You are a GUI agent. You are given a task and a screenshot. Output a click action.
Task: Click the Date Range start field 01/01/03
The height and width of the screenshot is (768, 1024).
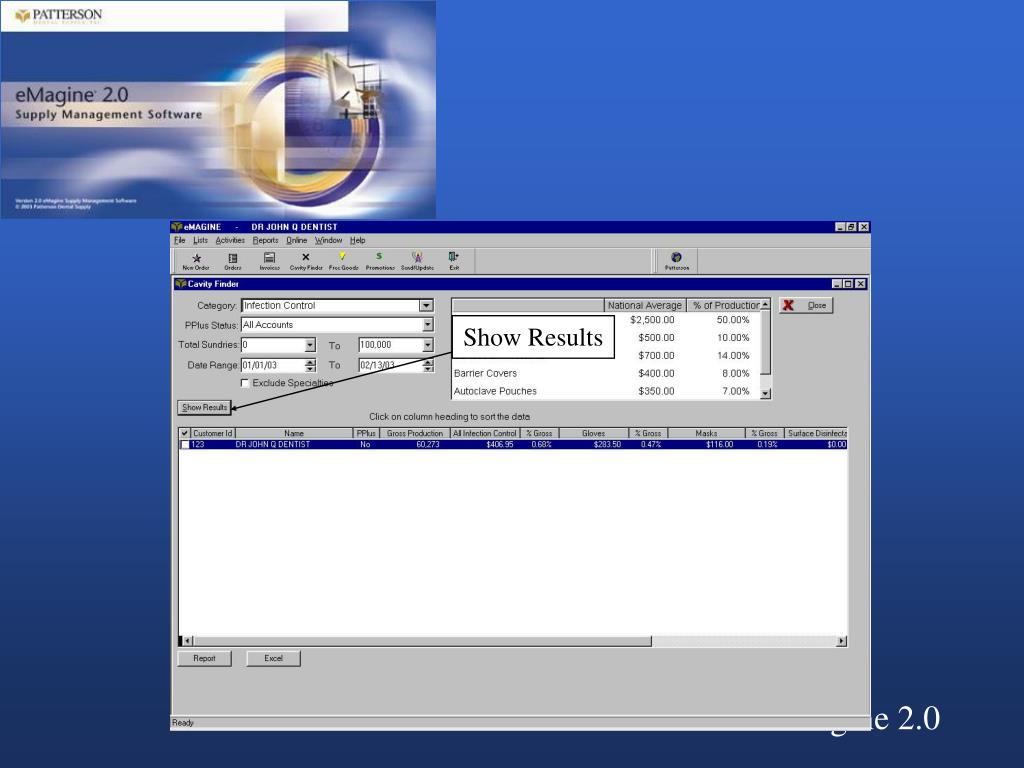pyautogui.click(x=273, y=366)
